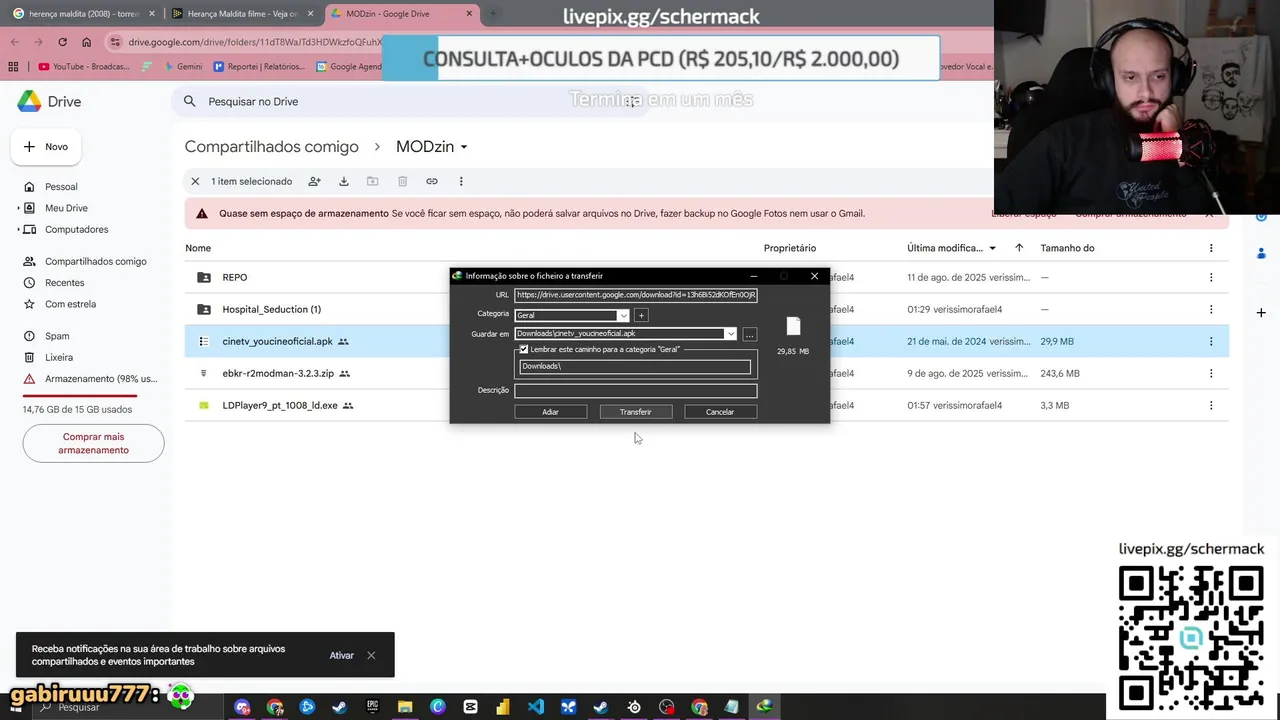The image size is (1280, 720).
Task: Open CapCut from the taskbar
Action: [470, 707]
